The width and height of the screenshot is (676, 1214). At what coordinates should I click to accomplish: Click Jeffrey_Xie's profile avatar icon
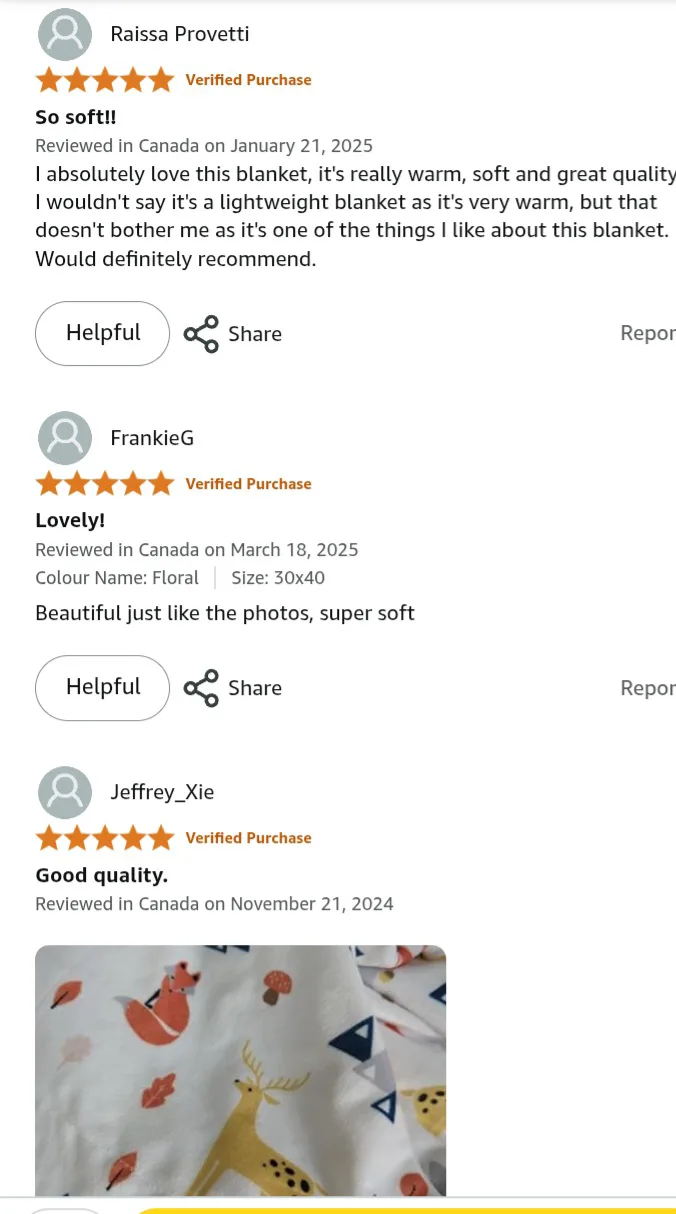[65, 792]
